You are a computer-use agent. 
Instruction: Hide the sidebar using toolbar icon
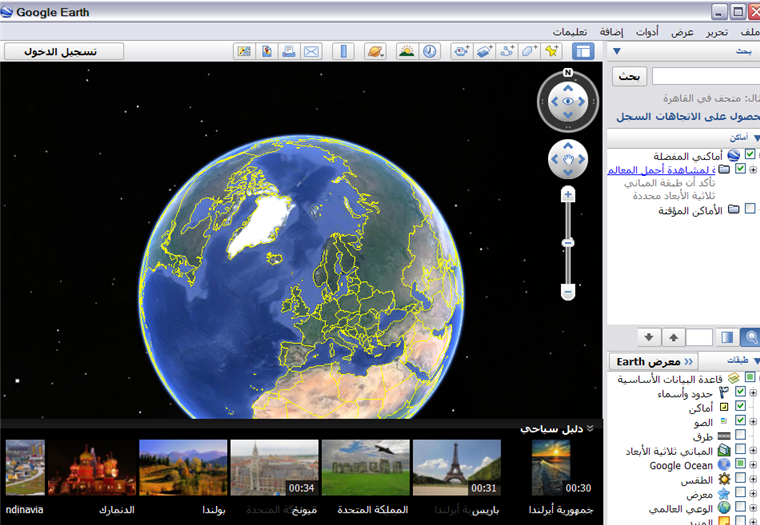click(x=583, y=51)
